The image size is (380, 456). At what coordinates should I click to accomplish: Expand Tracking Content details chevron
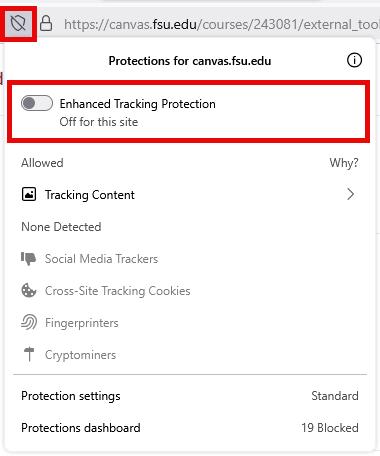click(351, 194)
